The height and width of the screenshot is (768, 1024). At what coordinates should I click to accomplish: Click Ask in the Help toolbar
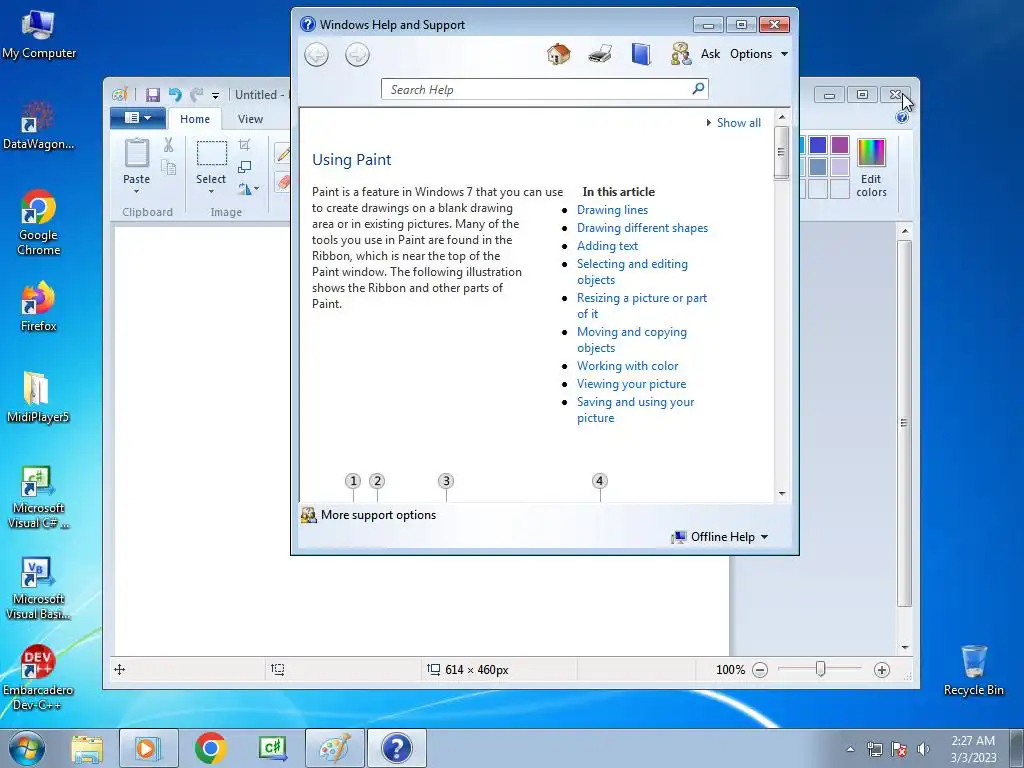710,54
